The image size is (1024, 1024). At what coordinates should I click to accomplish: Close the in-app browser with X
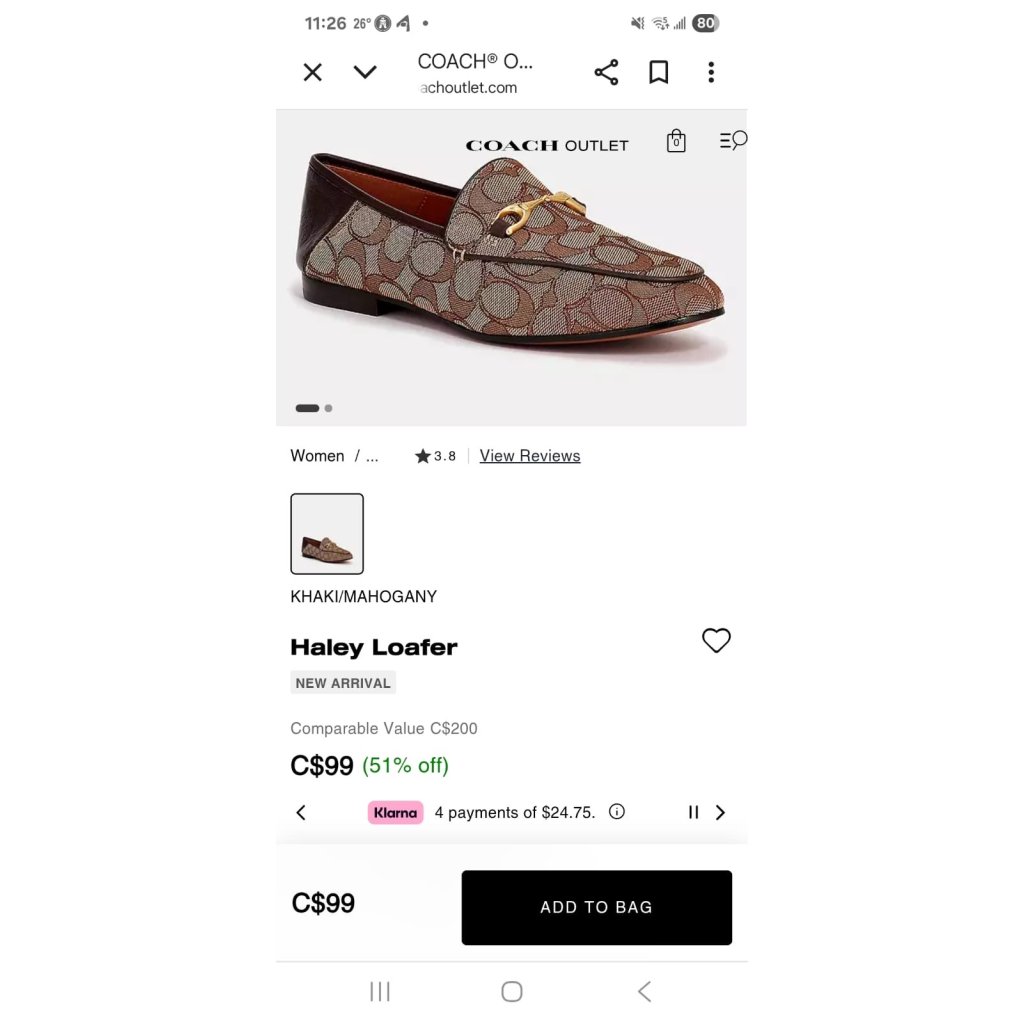(313, 72)
